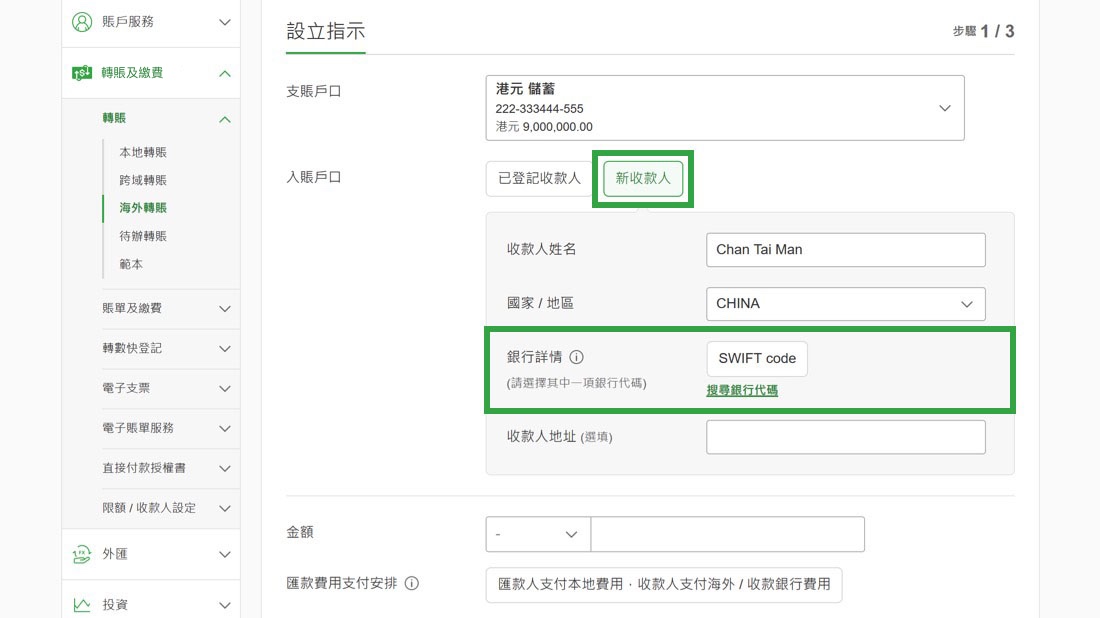Image resolution: width=1100 pixels, height=618 pixels.
Task: Open the 支賬戶口 account dropdown
Action: pyautogui.click(x=725, y=108)
